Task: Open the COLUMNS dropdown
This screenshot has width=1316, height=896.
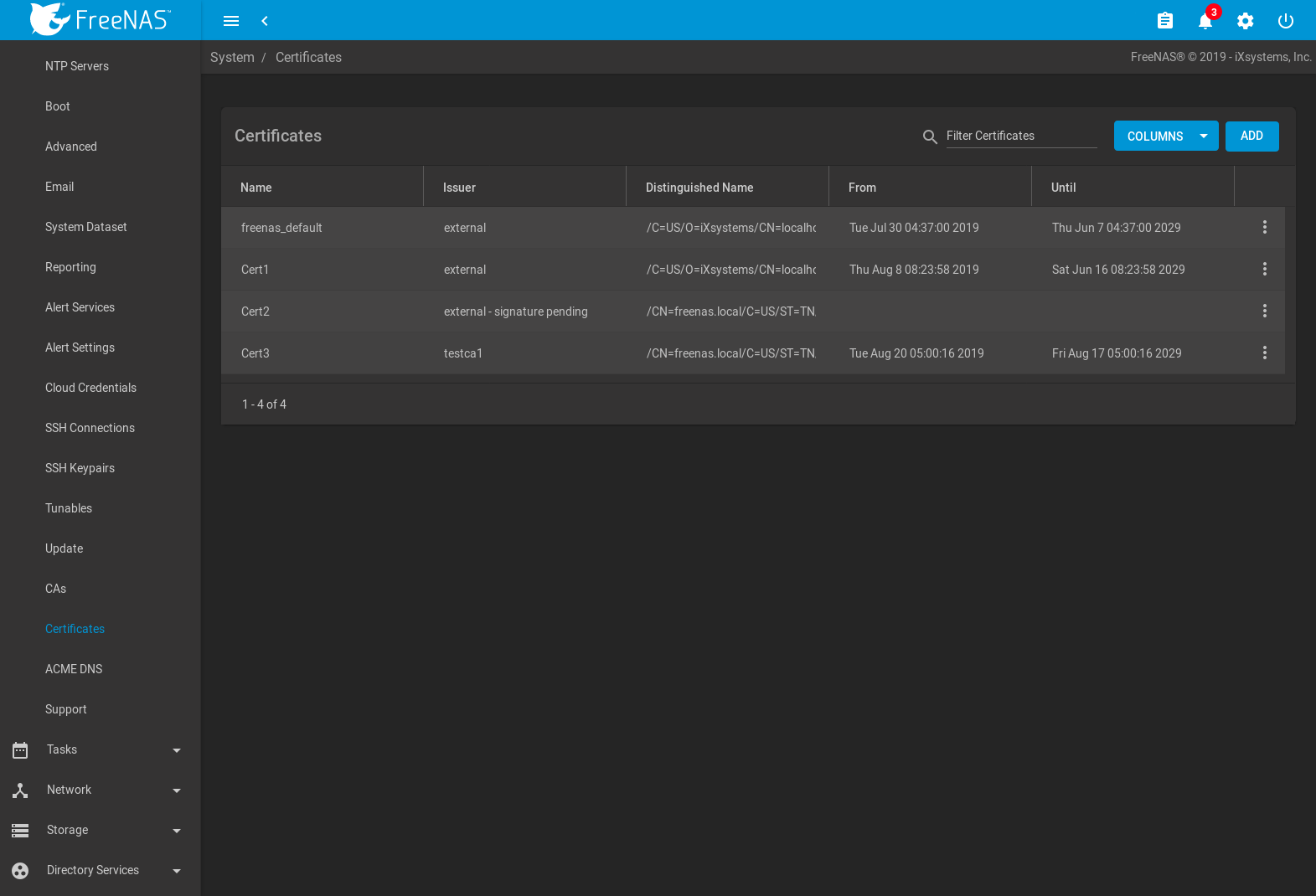Action: tap(1165, 136)
